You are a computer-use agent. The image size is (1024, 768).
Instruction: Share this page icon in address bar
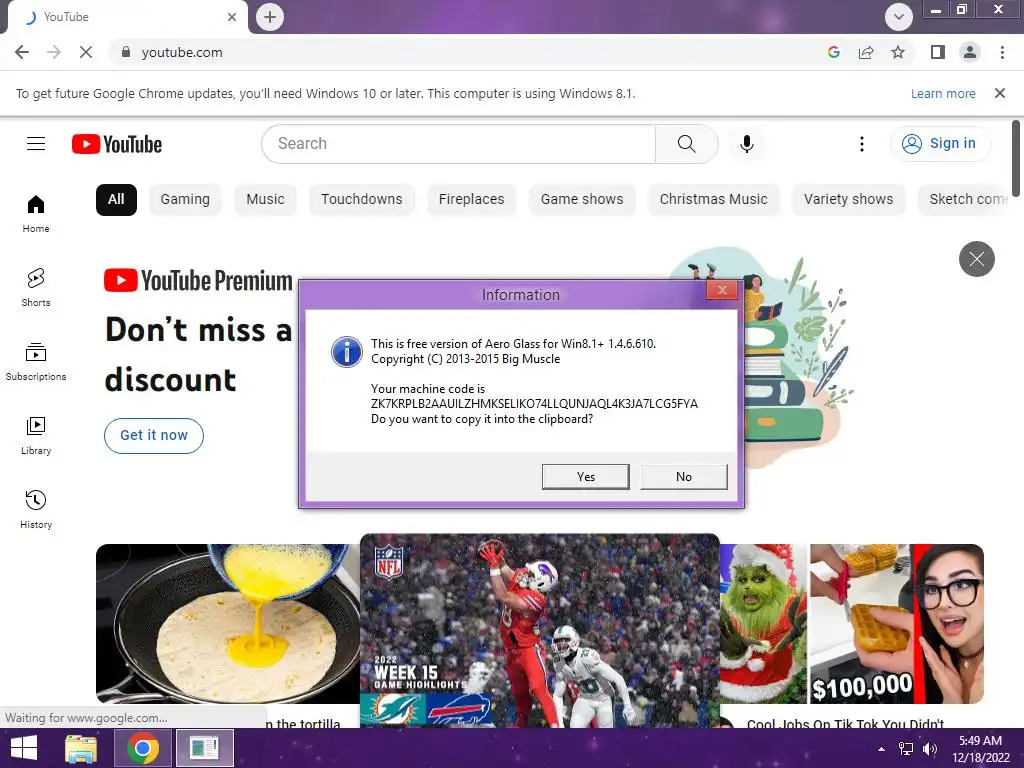point(866,52)
